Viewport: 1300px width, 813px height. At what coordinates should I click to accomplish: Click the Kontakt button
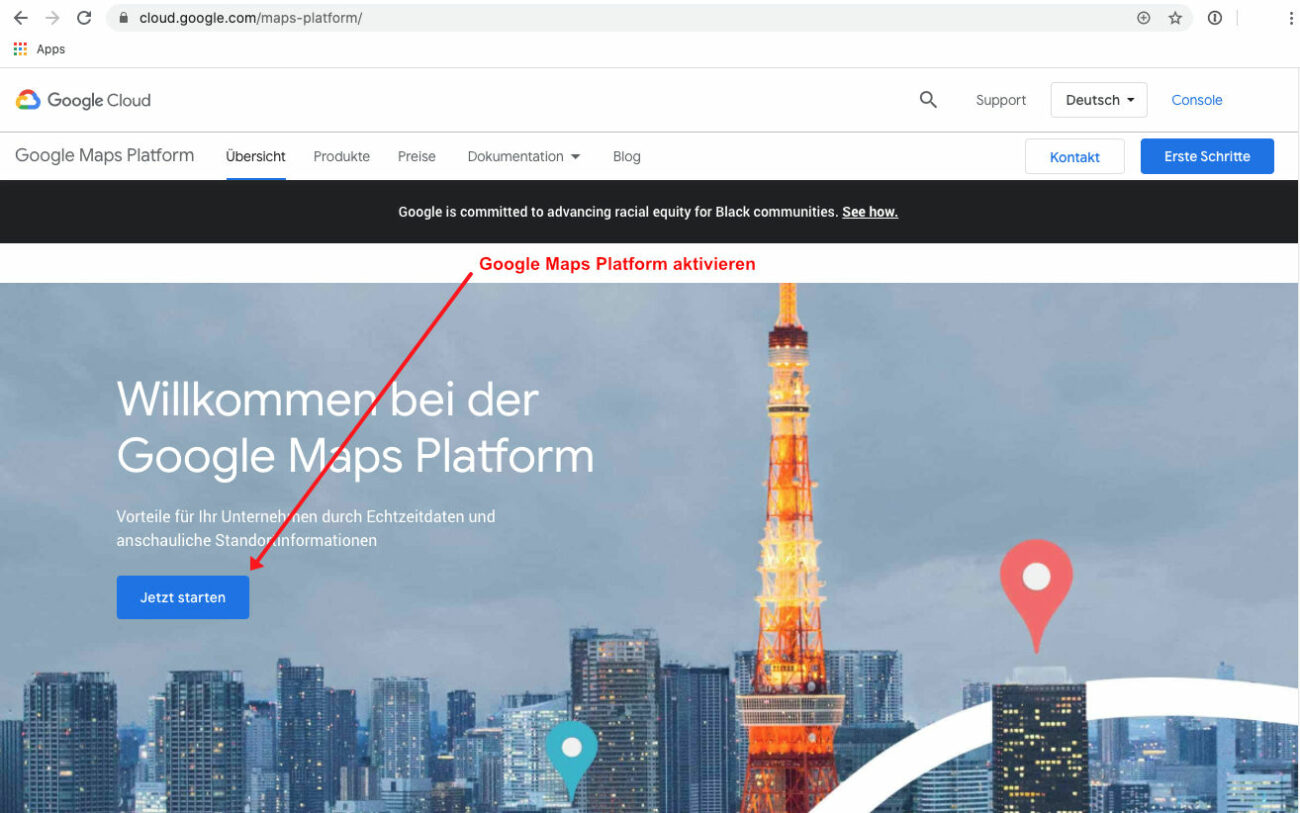click(x=1075, y=157)
